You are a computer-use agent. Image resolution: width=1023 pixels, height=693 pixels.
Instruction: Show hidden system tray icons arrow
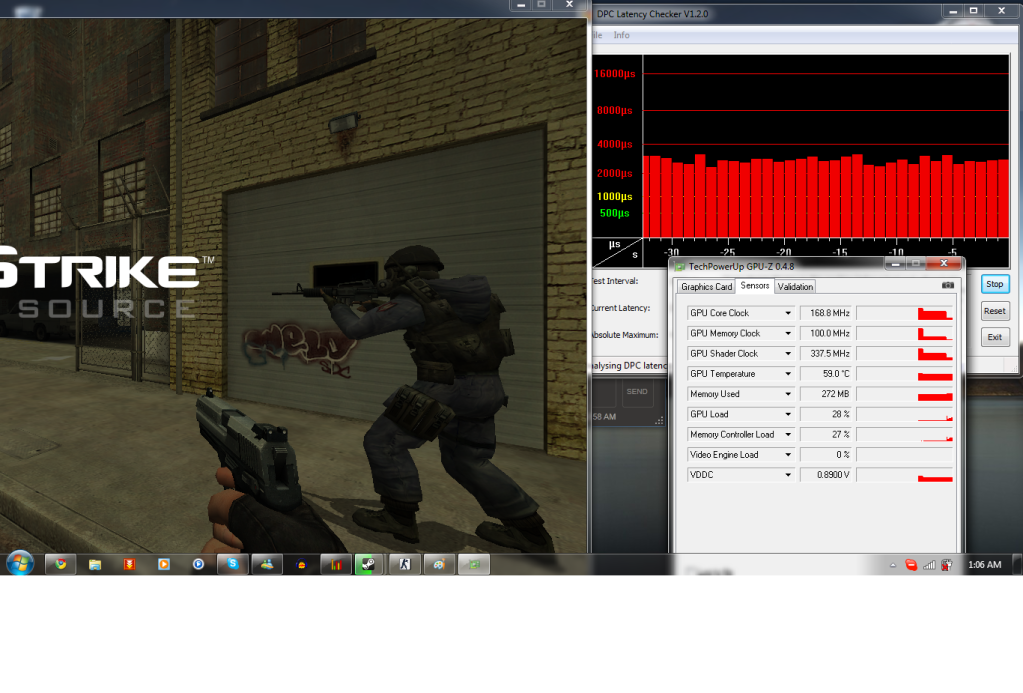pyautogui.click(x=893, y=565)
